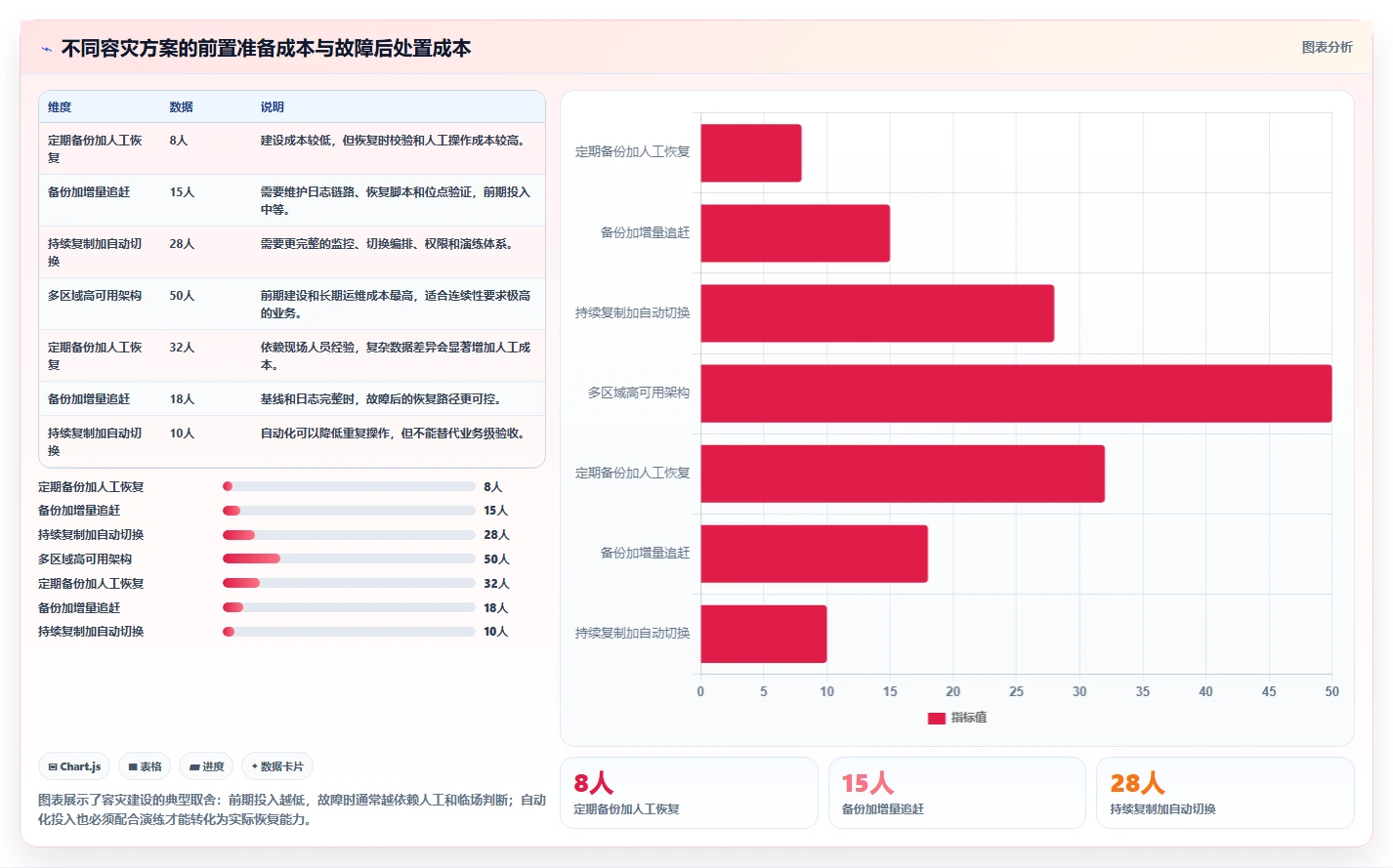Click the top chart bar with value 8
Image resolution: width=1393 pixels, height=868 pixels.
751,153
